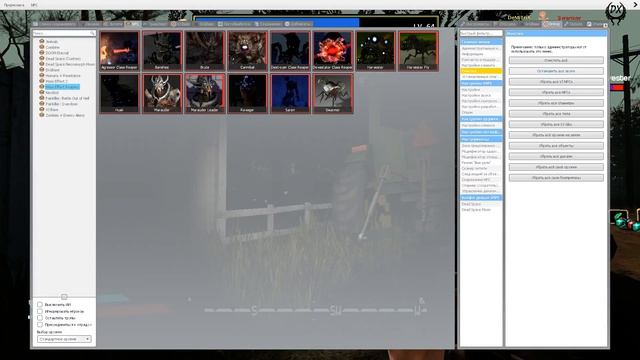Spawn the Aggressor Class Reaper NPC
Viewport: 640px width, 360px height.
click(119, 51)
